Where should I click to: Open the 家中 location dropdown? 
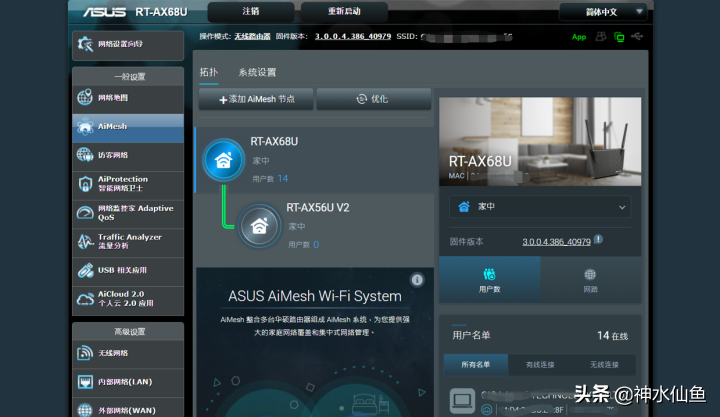(541, 207)
